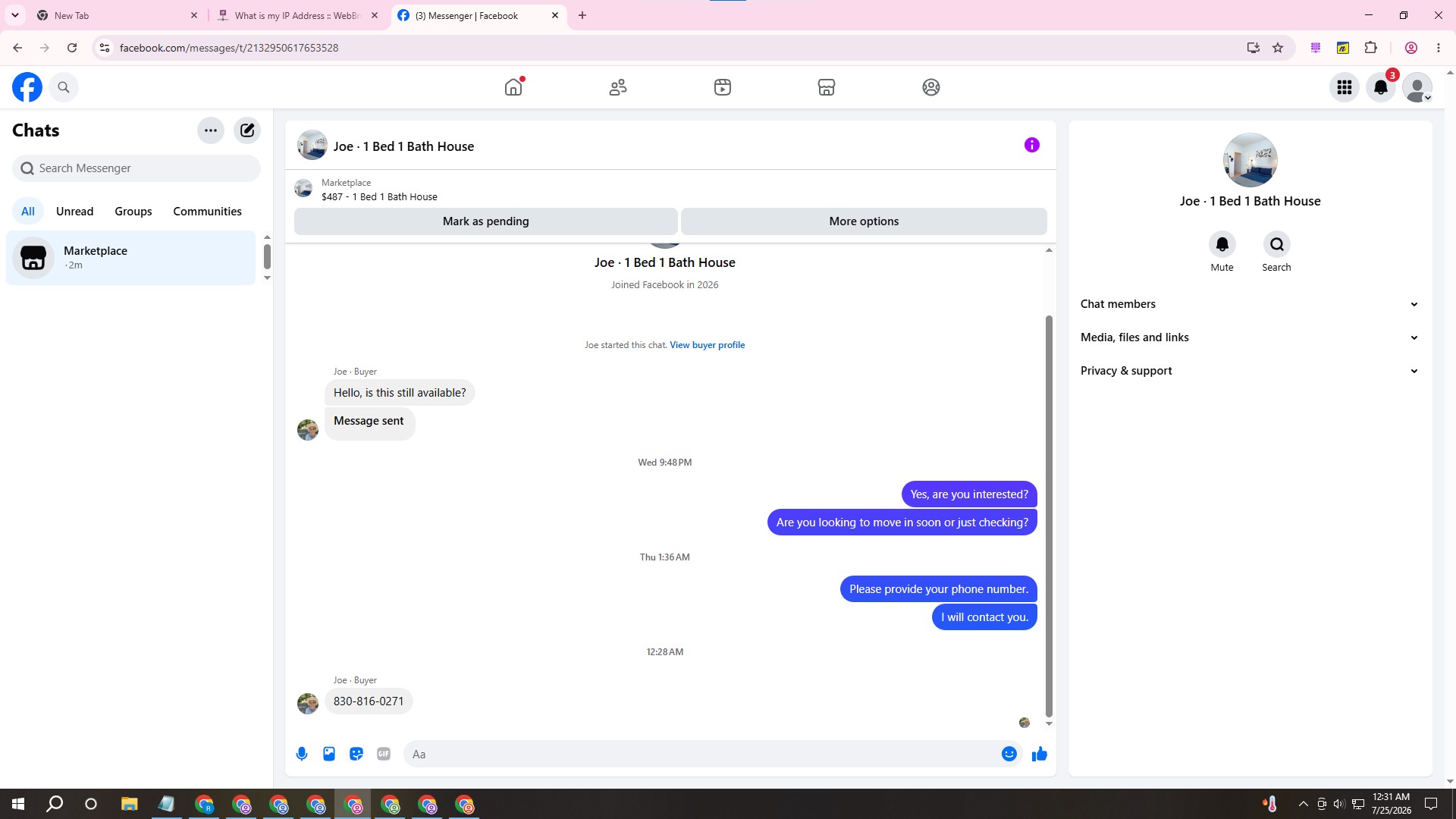Switch to New Tab browser tab
Image resolution: width=1456 pixels, height=819 pixels.
pyautogui.click(x=118, y=15)
